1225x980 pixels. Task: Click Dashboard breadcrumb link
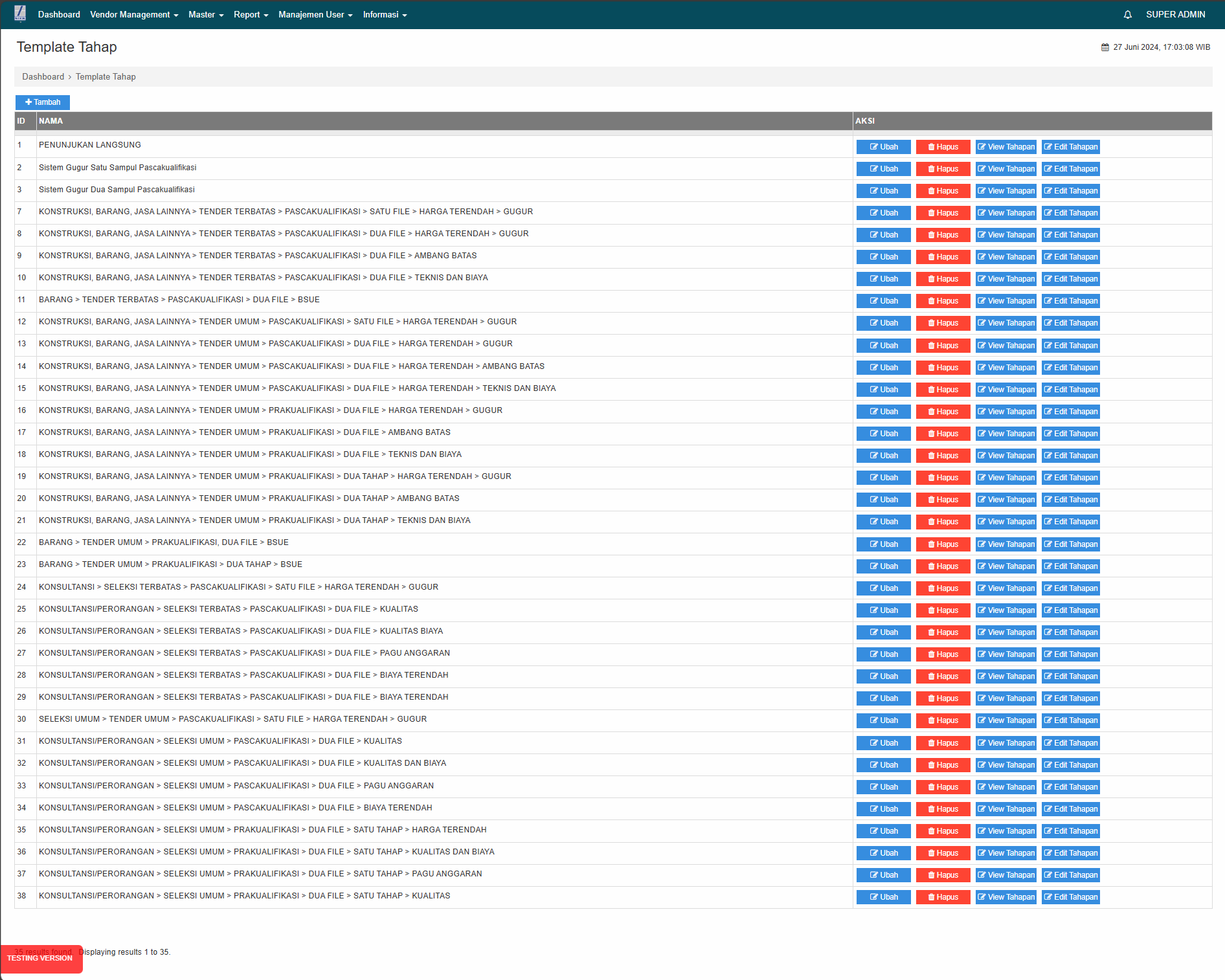tap(43, 76)
